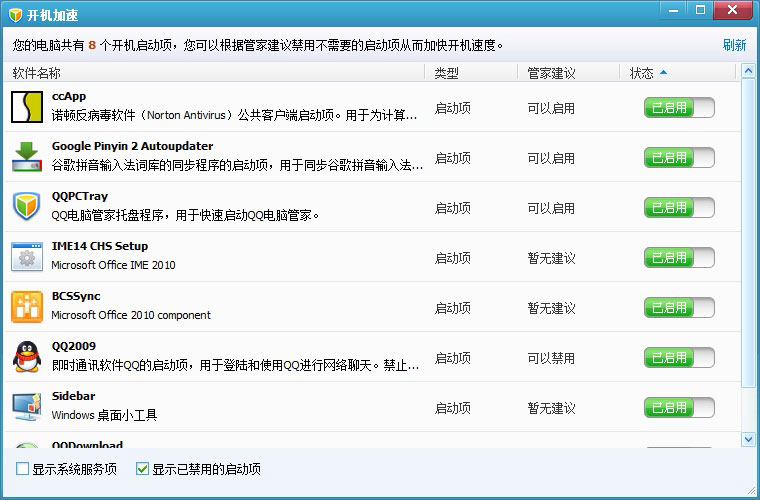Close the 开机加速 window
760x500 pixels.
click(x=732, y=10)
